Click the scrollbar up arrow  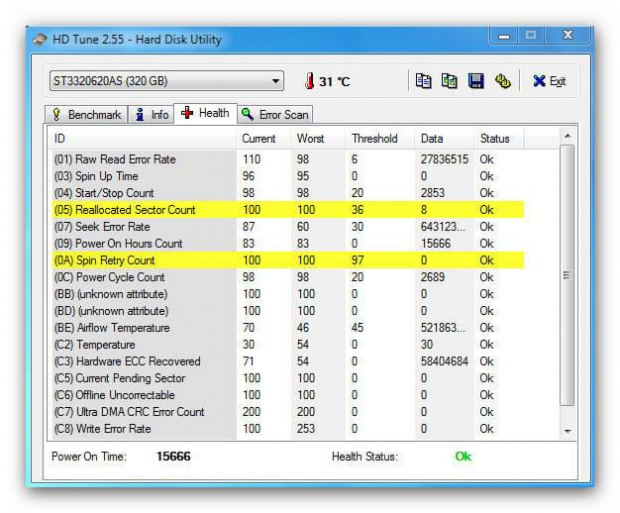click(x=567, y=136)
